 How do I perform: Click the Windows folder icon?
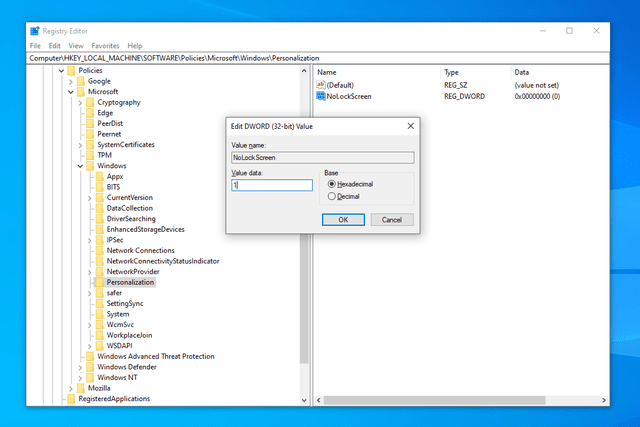tap(90, 166)
